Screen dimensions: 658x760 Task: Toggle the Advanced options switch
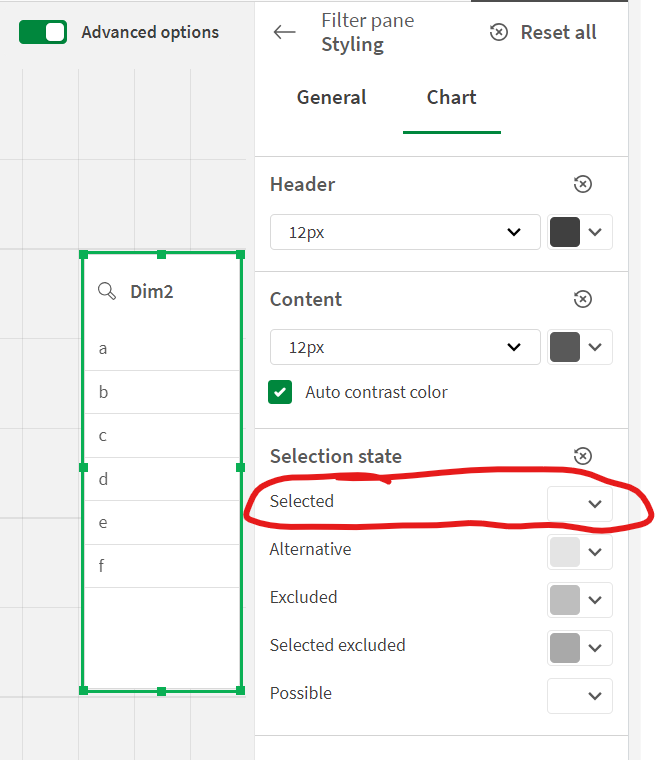[x=43, y=32]
